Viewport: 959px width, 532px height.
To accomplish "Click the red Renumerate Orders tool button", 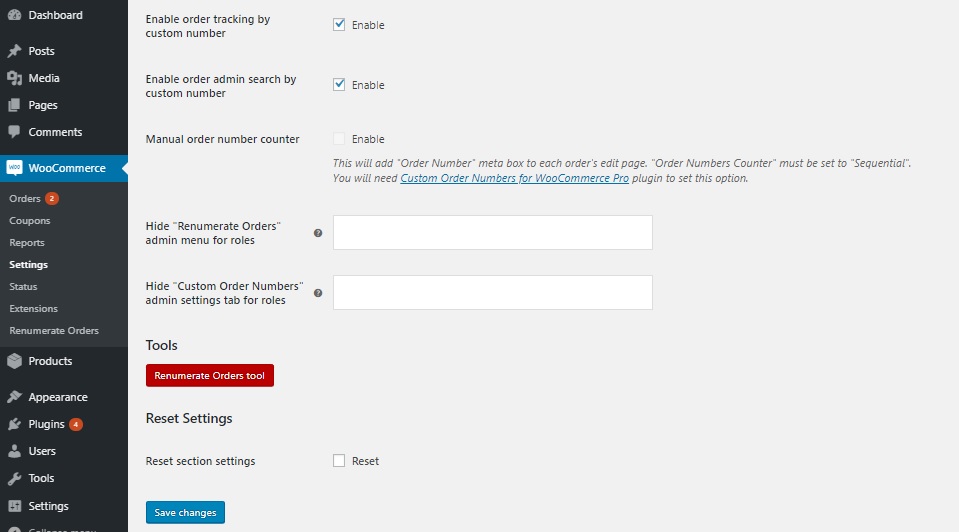I will click(x=210, y=375).
